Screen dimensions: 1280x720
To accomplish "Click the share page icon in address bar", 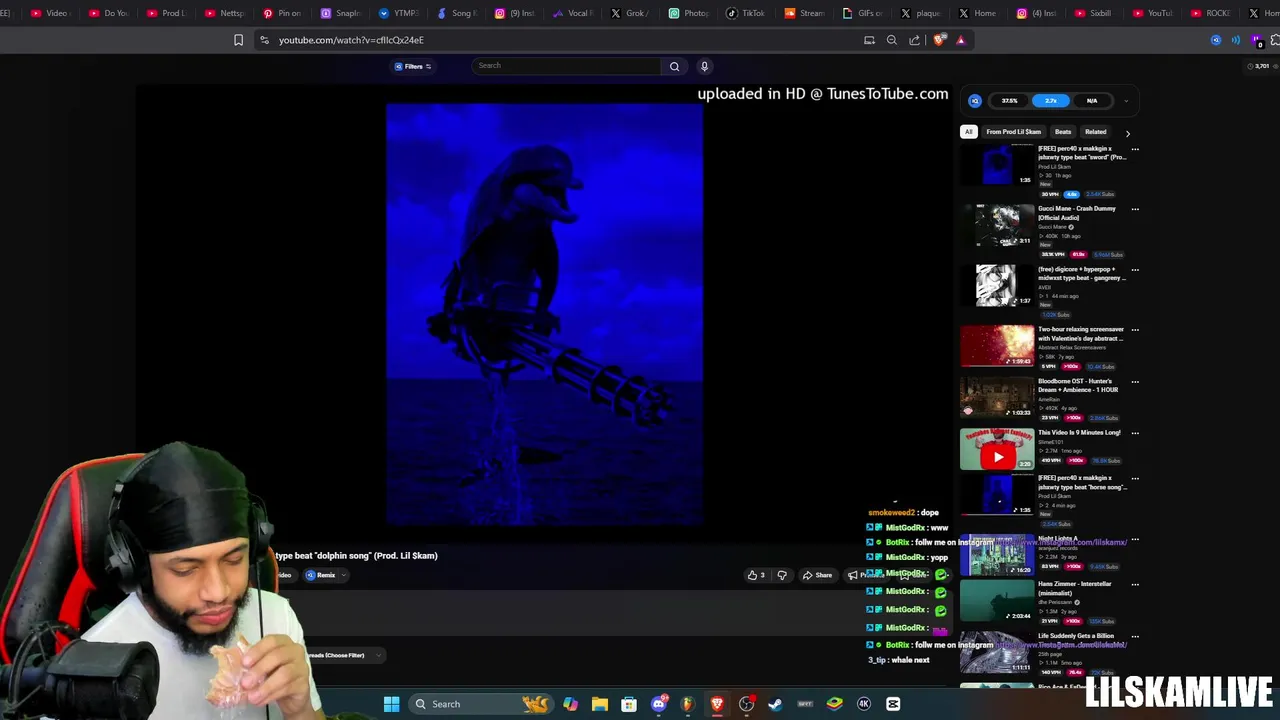I will [914, 40].
